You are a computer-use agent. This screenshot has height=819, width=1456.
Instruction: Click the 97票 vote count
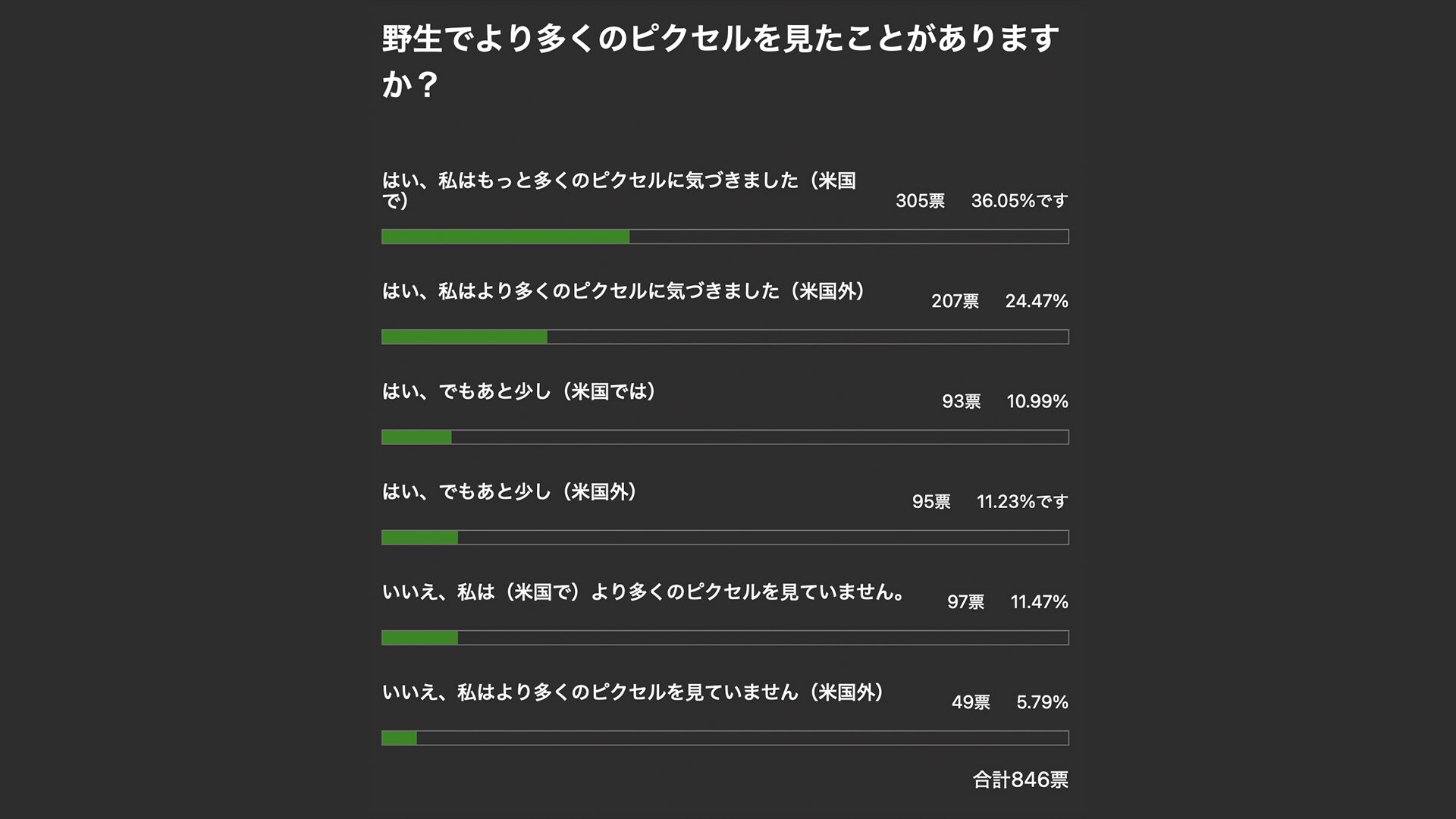(965, 602)
